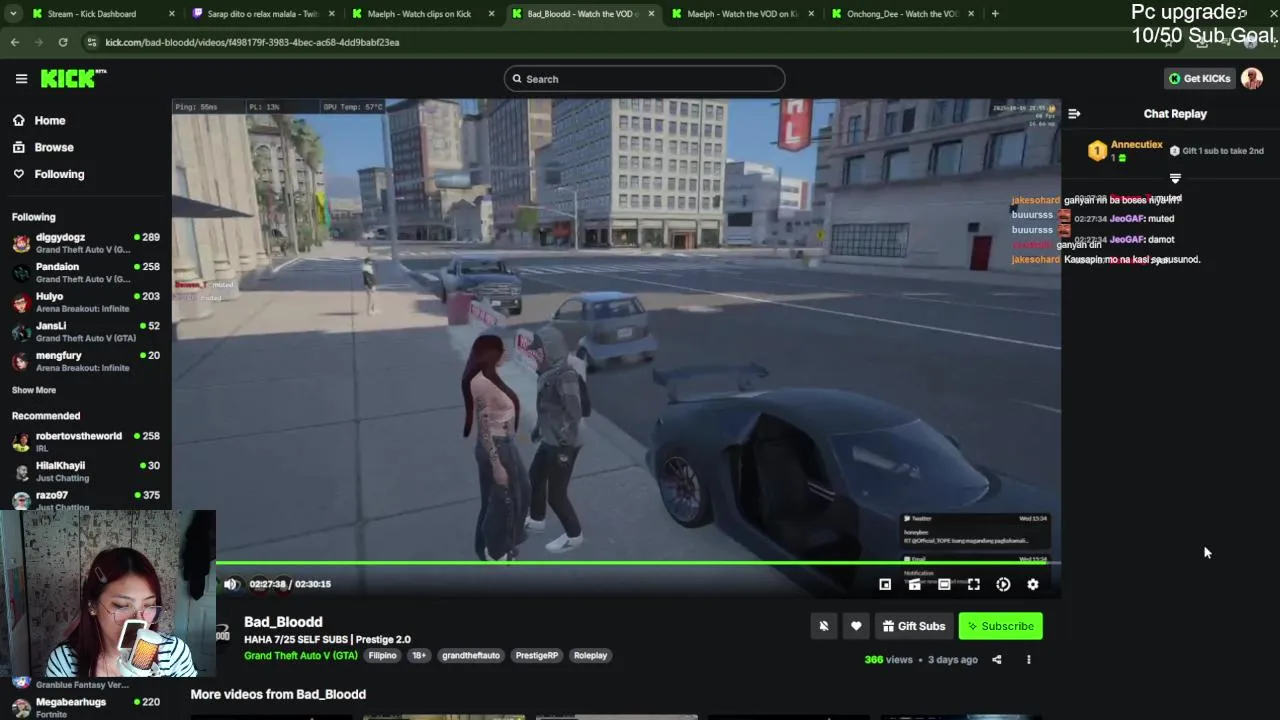Switch to 'Maelph - Watch the VOD' tab
The height and width of the screenshot is (720, 1280).
click(740, 14)
